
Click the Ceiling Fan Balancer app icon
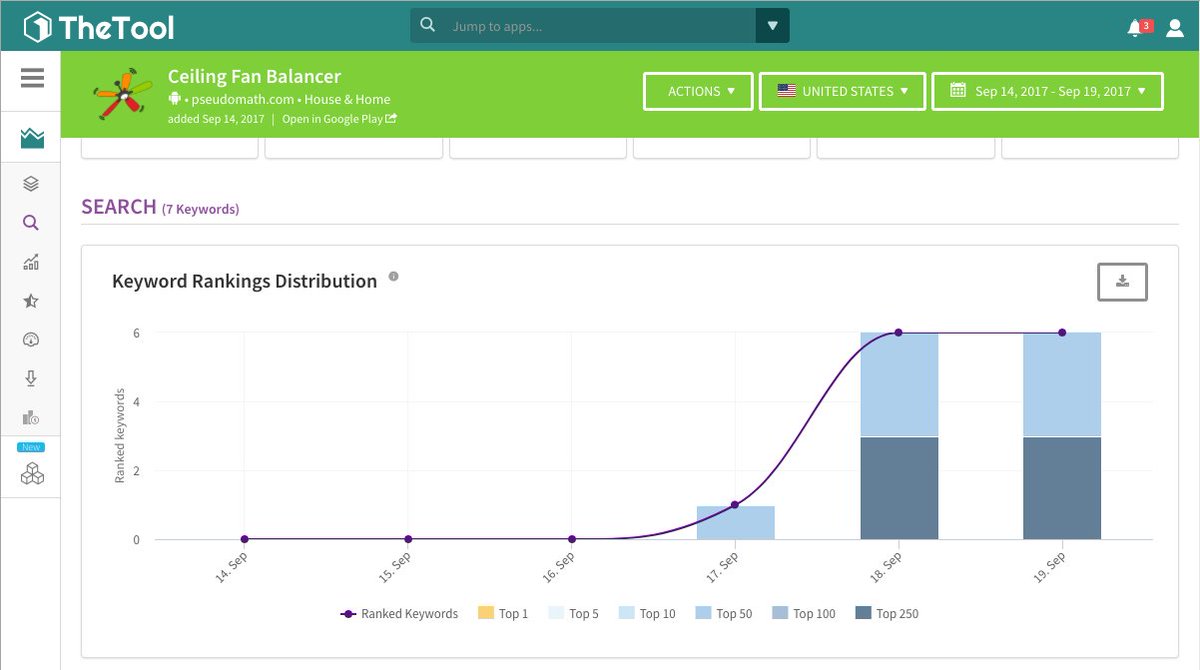124,95
